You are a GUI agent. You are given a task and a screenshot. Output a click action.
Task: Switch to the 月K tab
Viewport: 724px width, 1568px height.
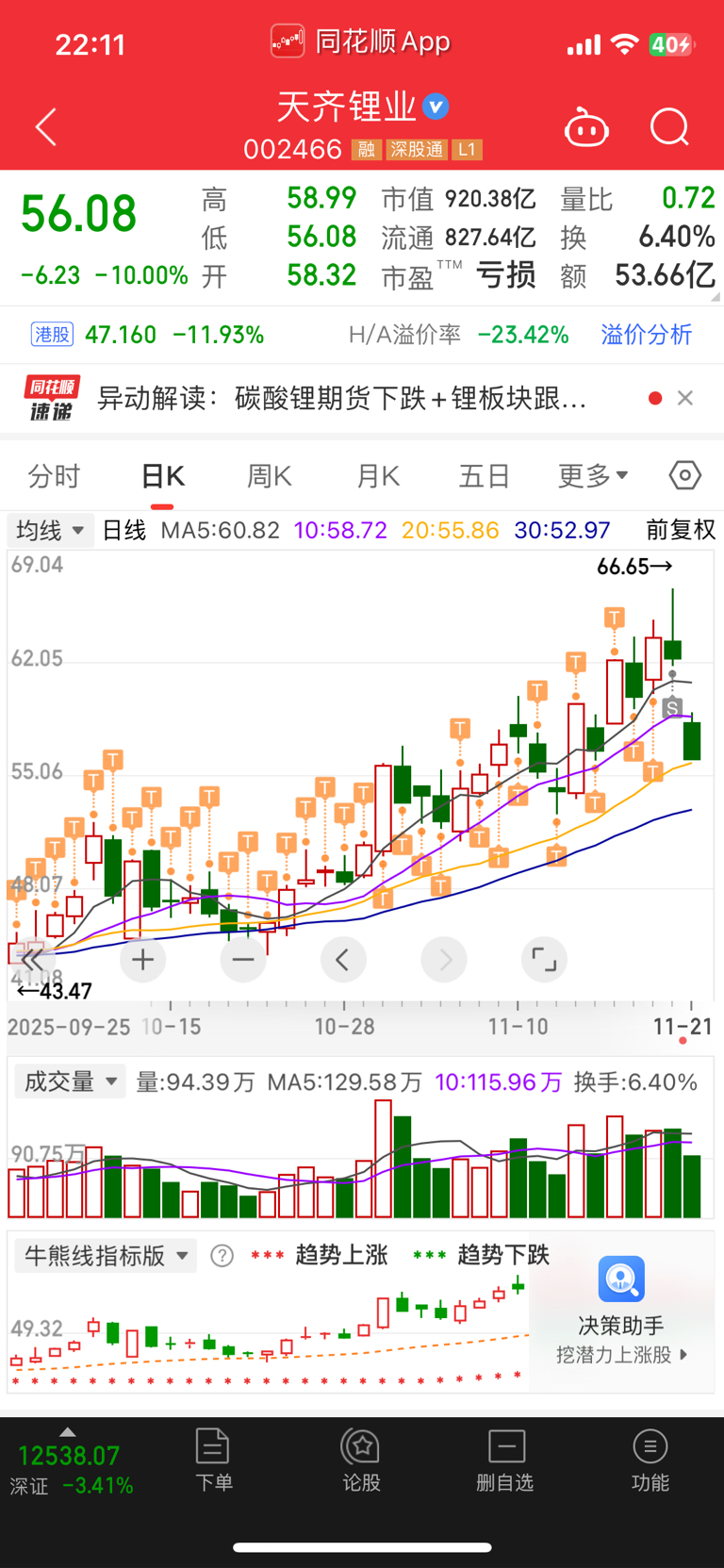coord(378,476)
